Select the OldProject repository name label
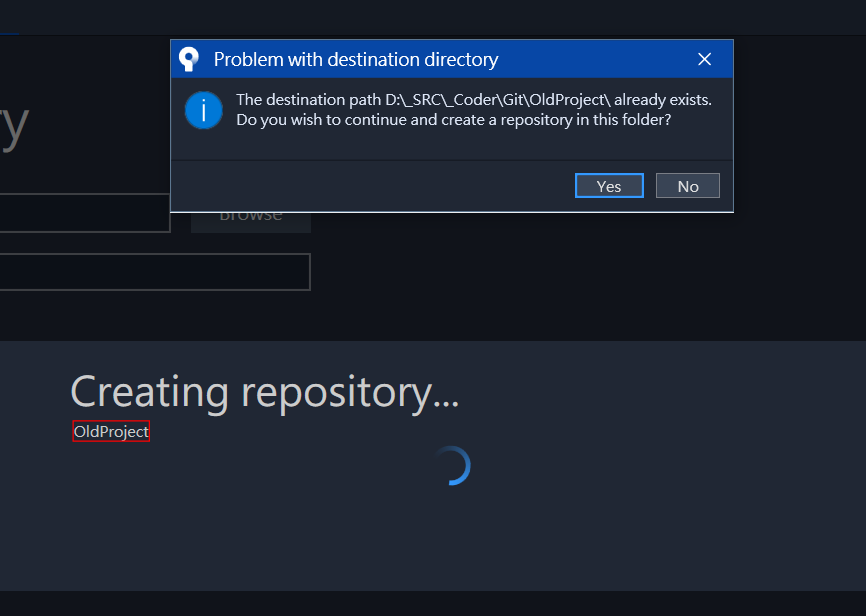The image size is (866, 616). pos(111,432)
